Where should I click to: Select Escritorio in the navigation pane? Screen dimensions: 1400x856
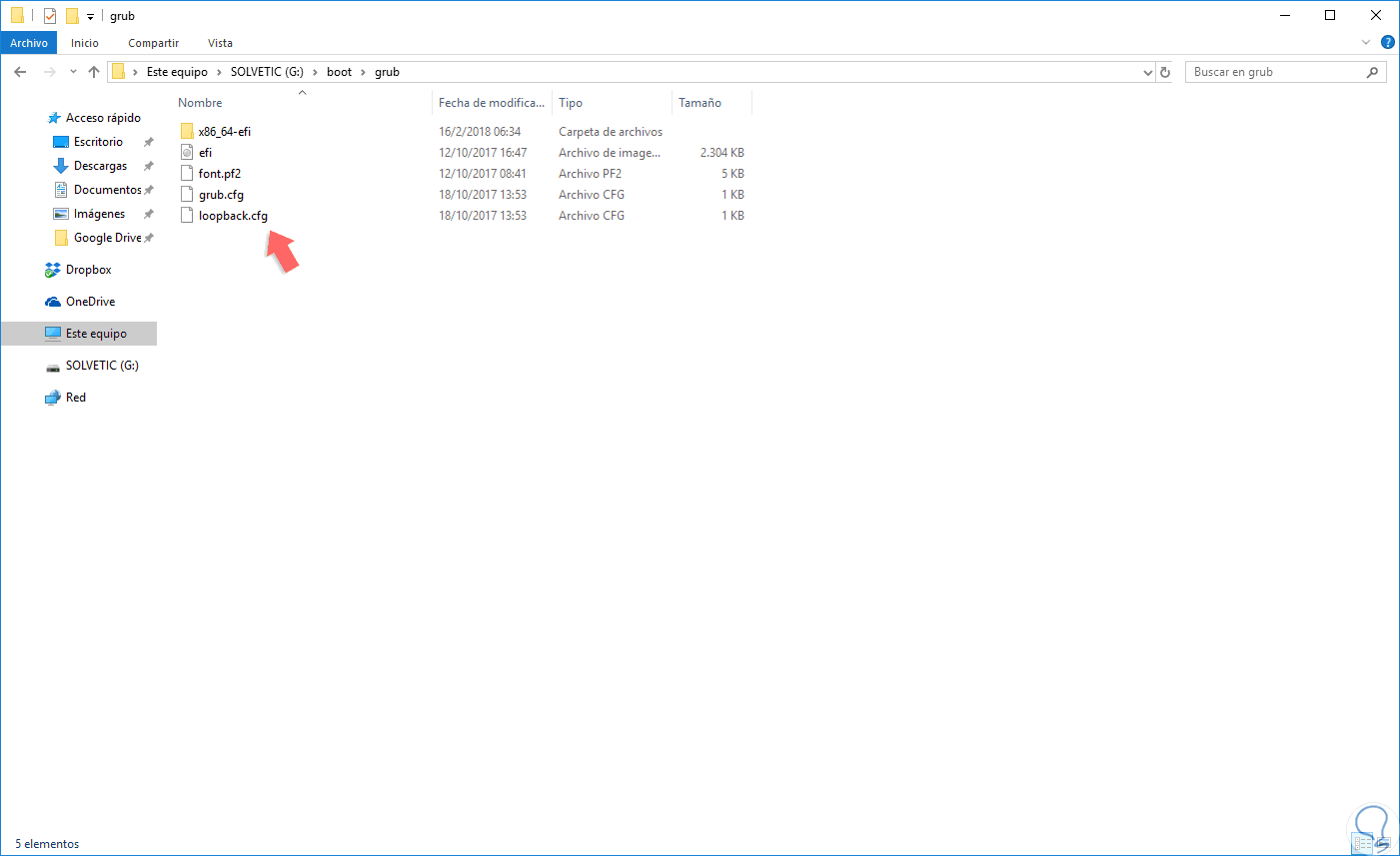98,142
